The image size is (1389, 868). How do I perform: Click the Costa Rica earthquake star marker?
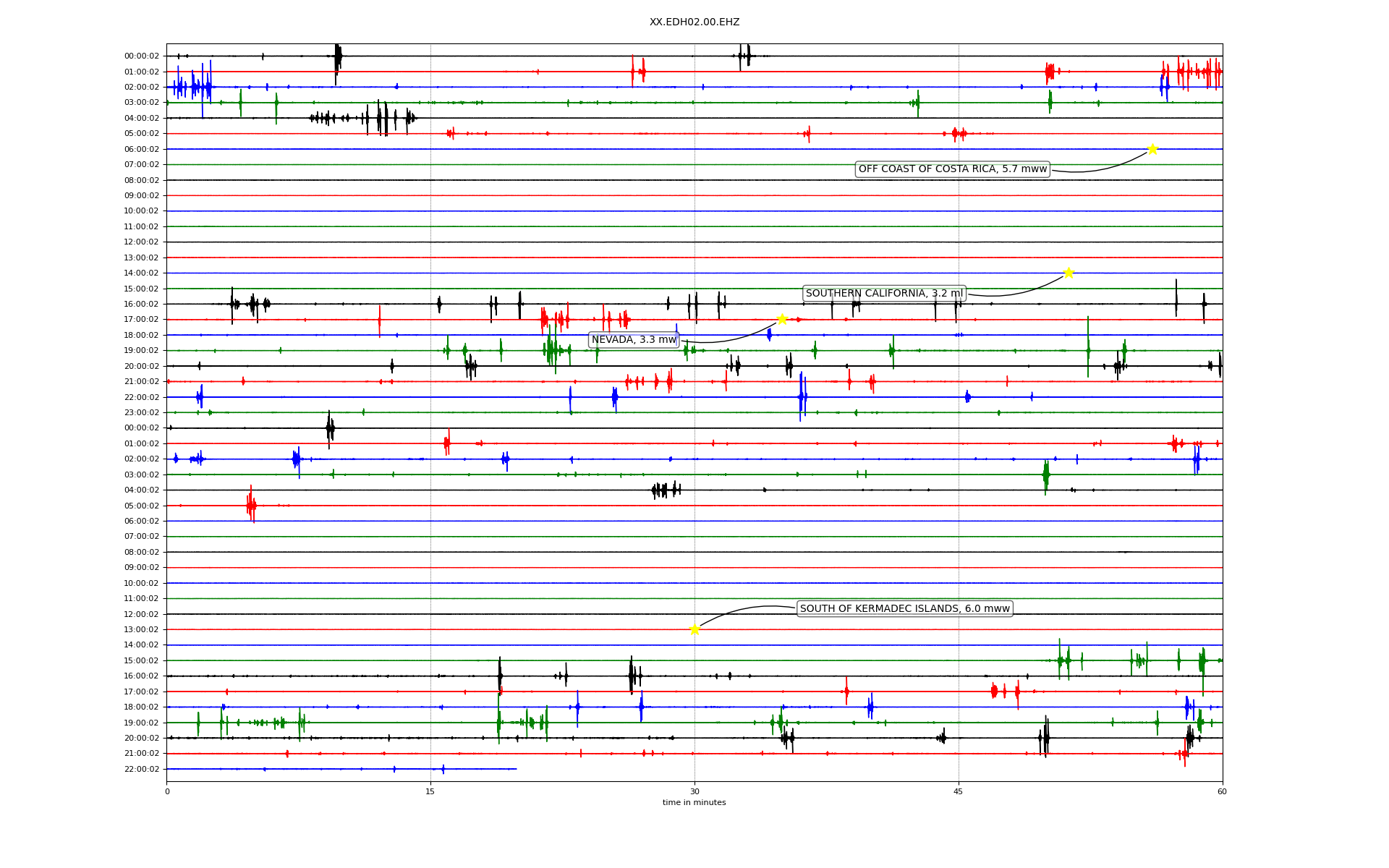point(1152,149)
